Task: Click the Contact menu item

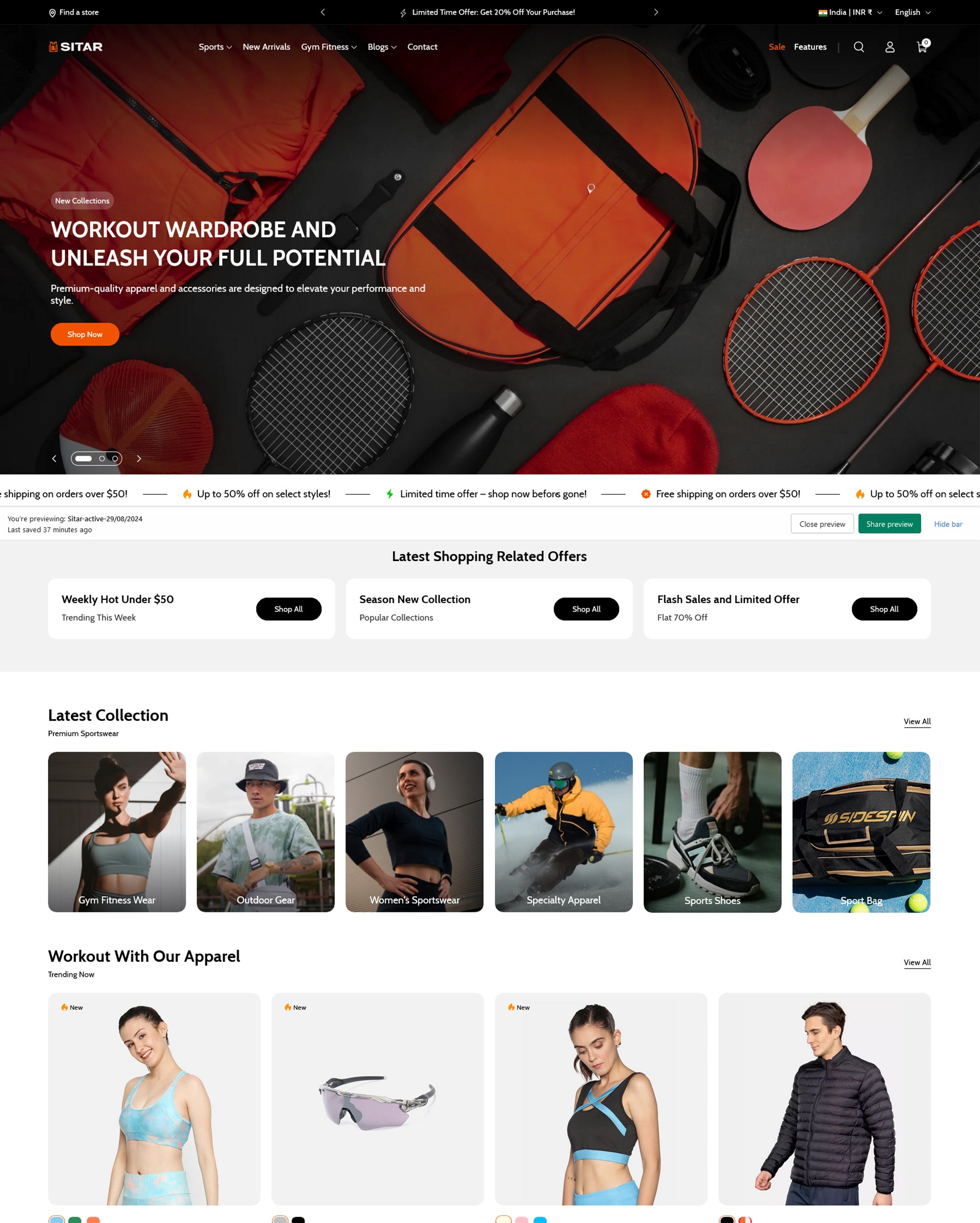Action: pos(422,47)
